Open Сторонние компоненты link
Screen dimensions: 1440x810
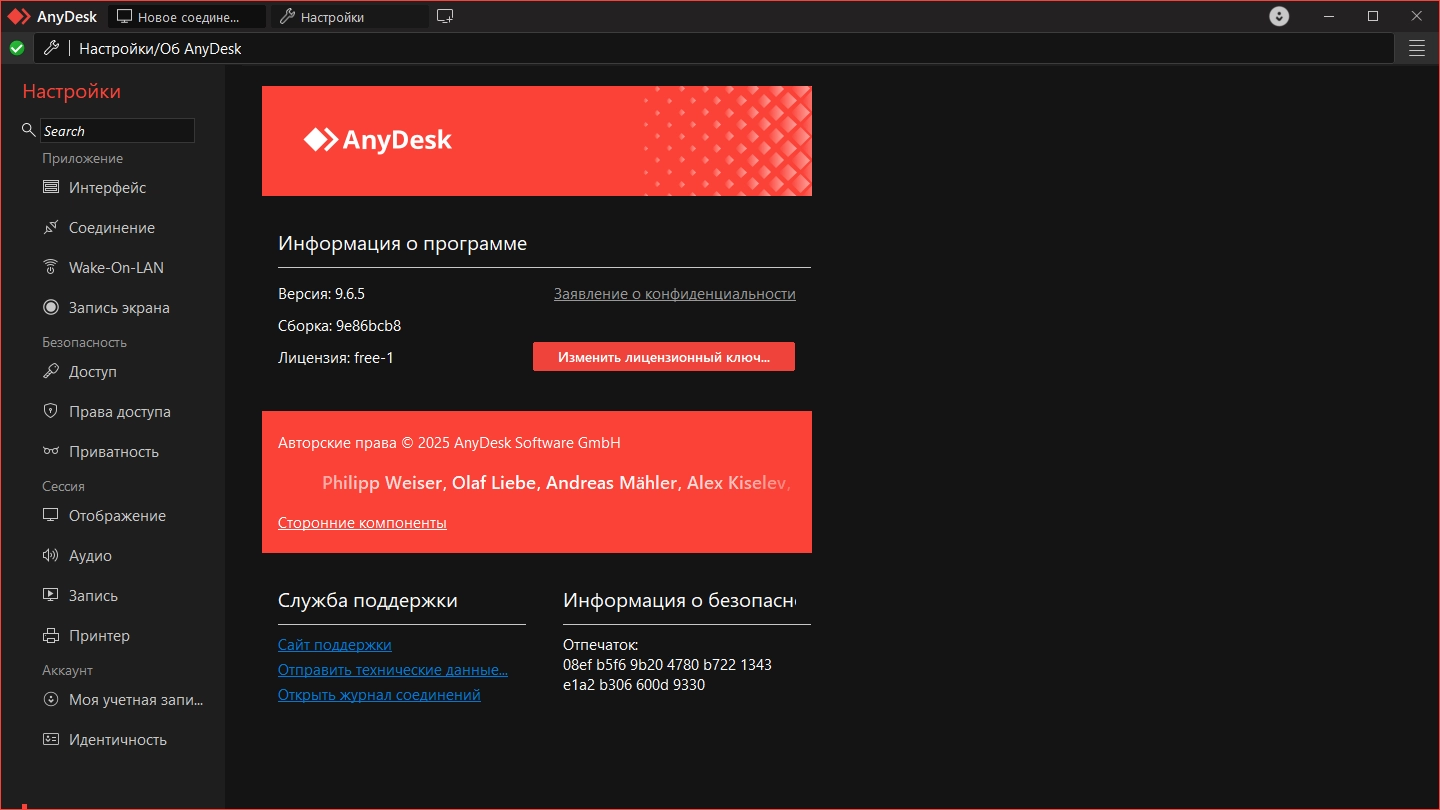tap(362, 523)
